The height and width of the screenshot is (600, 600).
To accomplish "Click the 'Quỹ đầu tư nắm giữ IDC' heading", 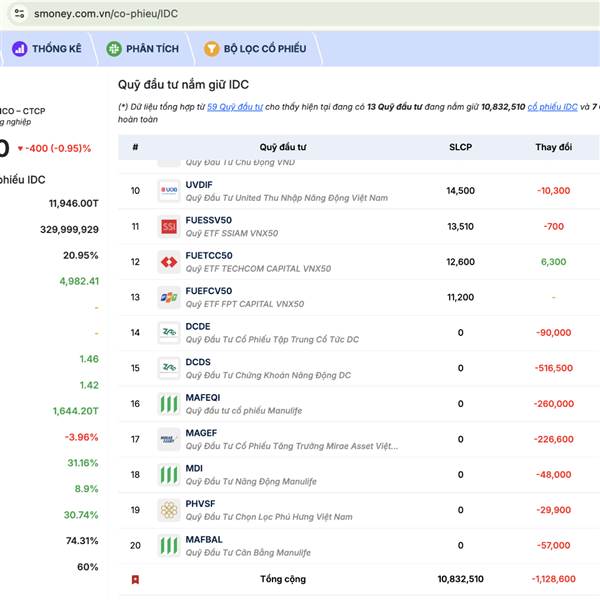I will coord(183,85).
